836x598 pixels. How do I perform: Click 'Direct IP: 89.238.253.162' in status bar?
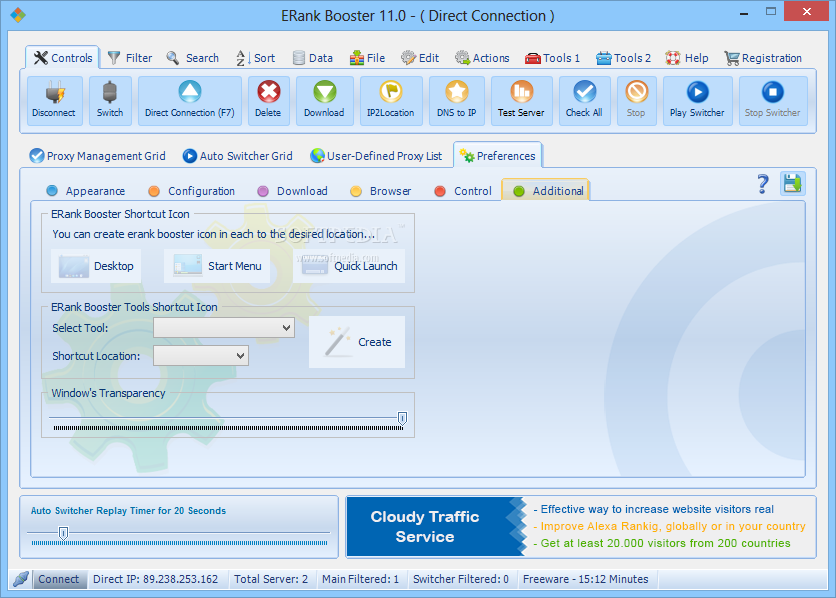[x=156, y=579]
